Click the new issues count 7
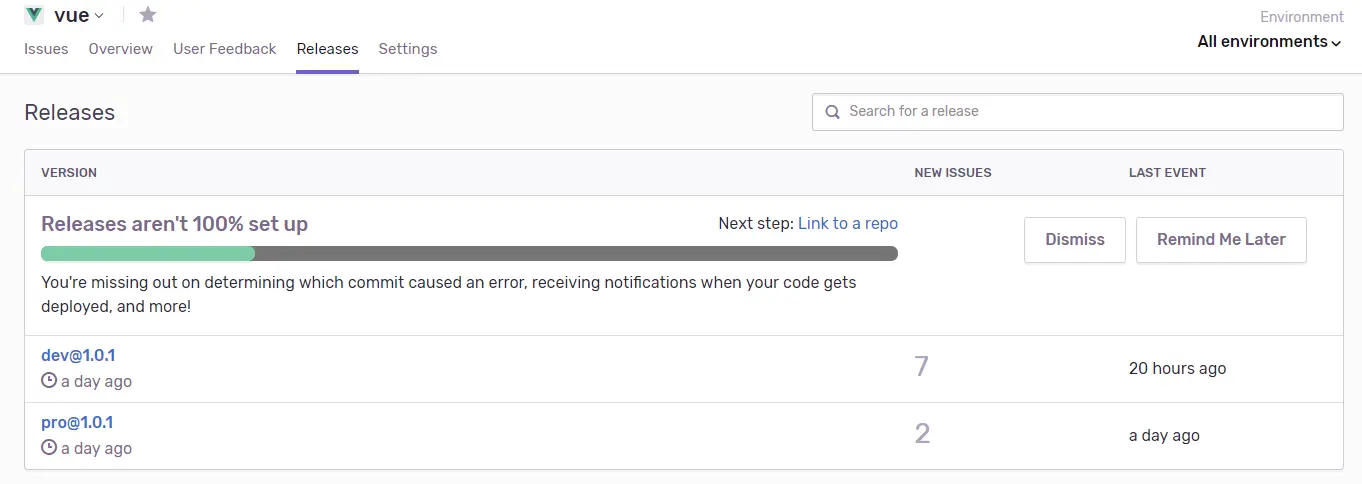The width and height of the screenshot is (1362, 484). (x=921, y=367)
